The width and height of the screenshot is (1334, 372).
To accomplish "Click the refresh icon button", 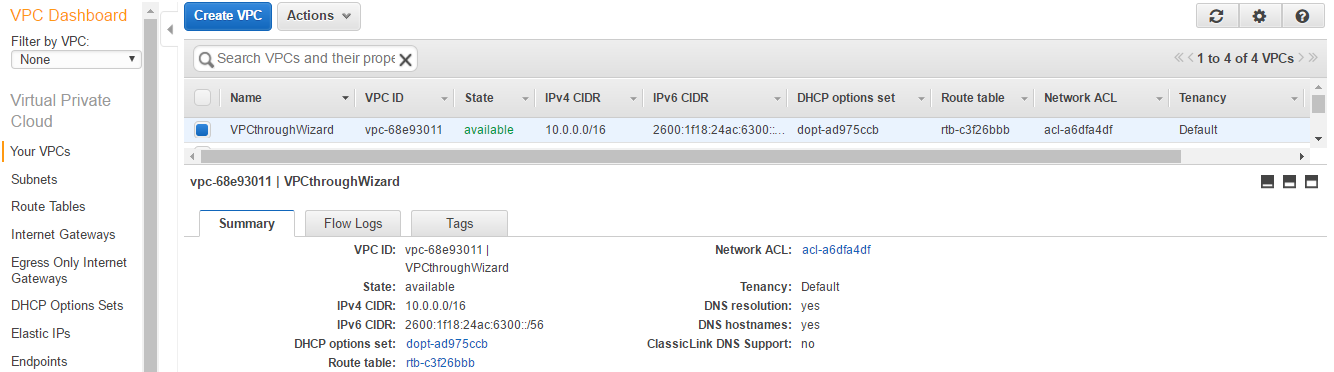I will click(1217, 16).
